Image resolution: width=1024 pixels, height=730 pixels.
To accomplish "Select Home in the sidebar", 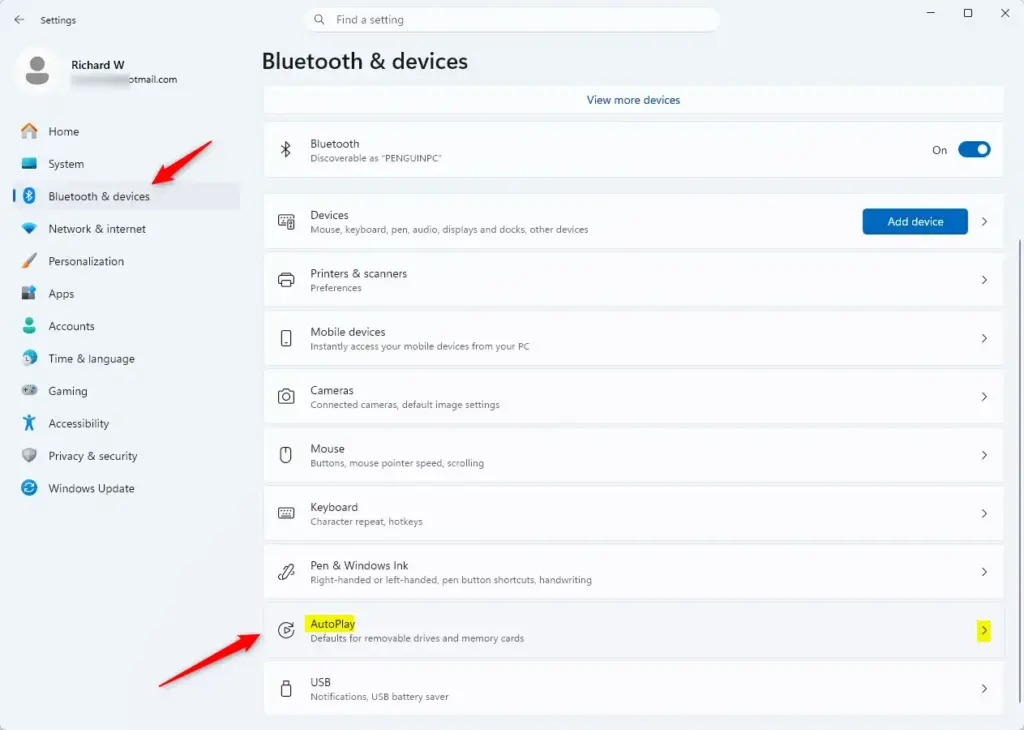I will (x=126, y=131).
